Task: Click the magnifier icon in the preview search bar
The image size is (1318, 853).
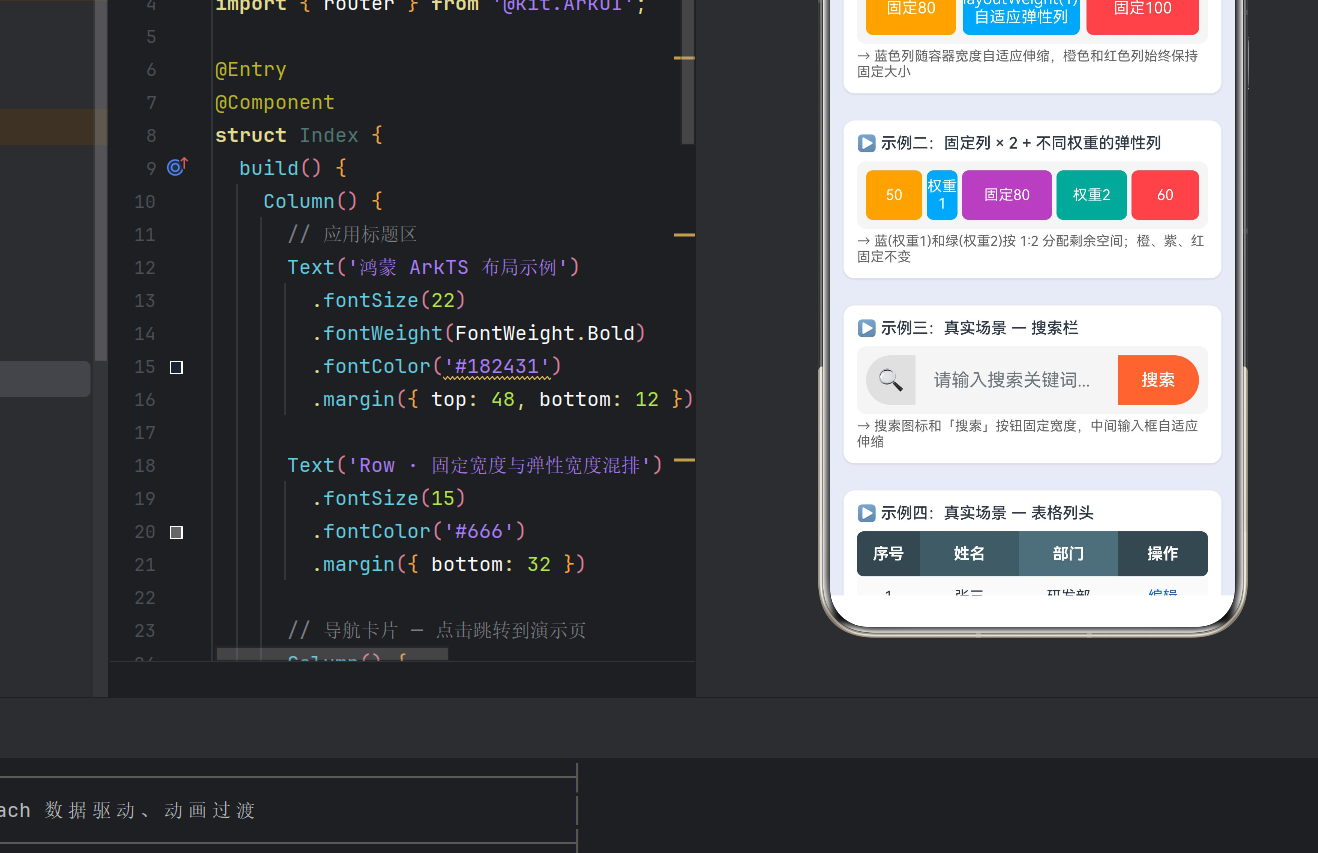Action: pyautogui.click(x=890, y=380)
